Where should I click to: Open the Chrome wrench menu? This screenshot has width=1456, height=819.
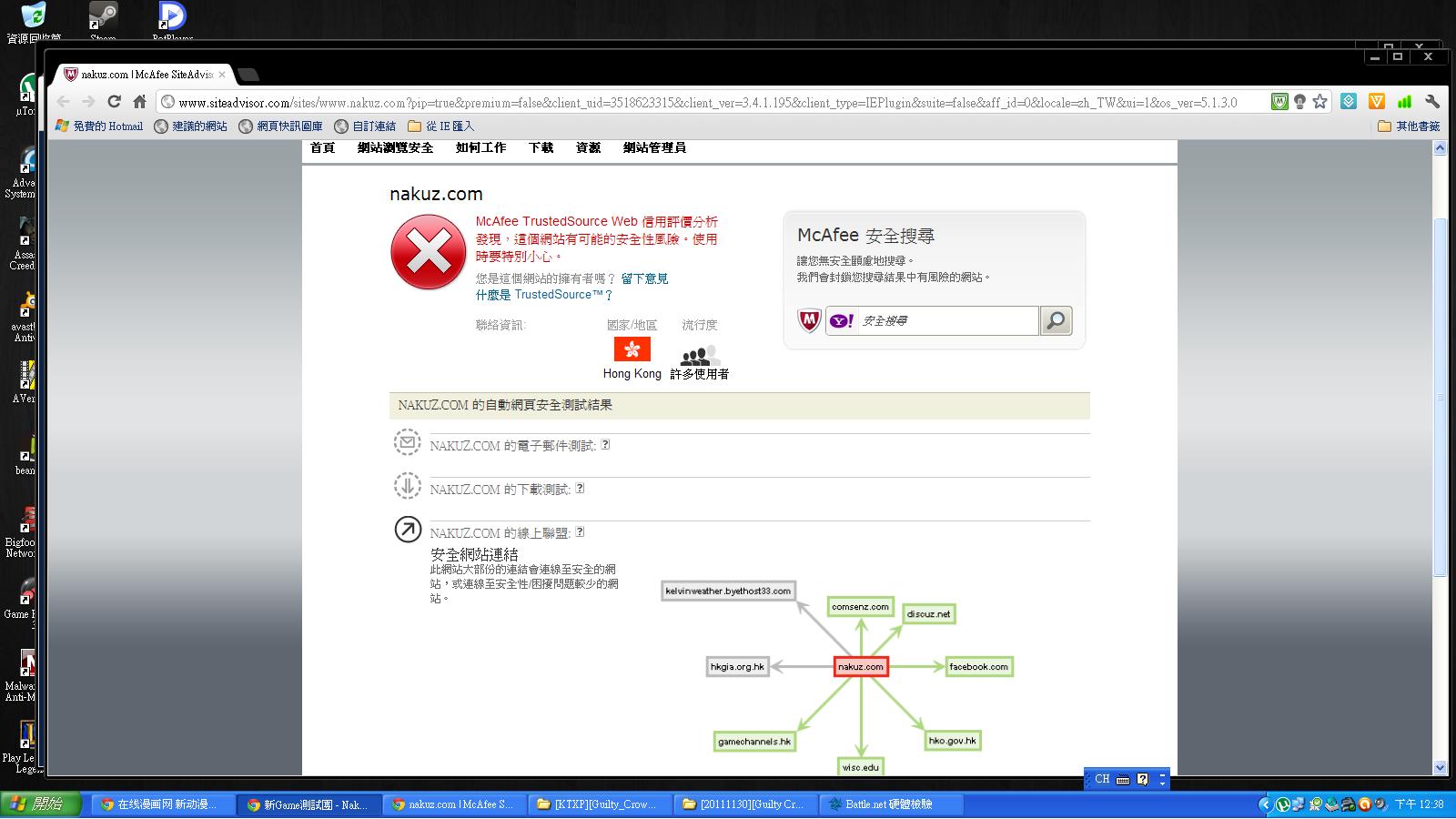(1432, 102)
